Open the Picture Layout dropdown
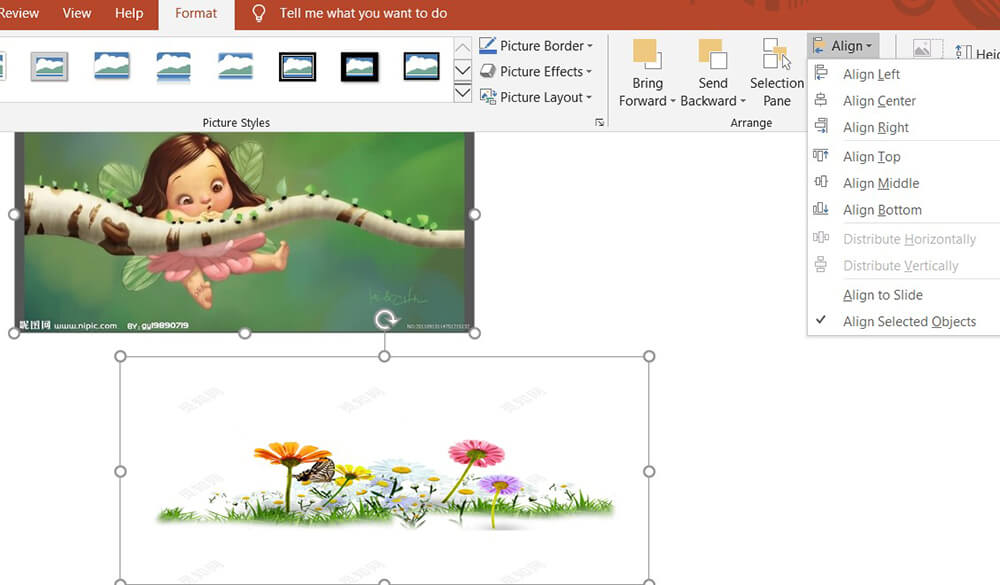 pos(536,97)
